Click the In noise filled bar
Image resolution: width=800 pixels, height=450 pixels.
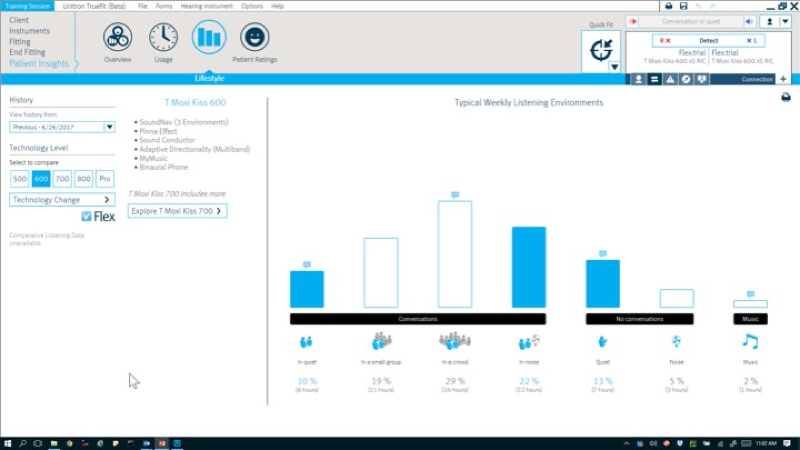(529, 267)
